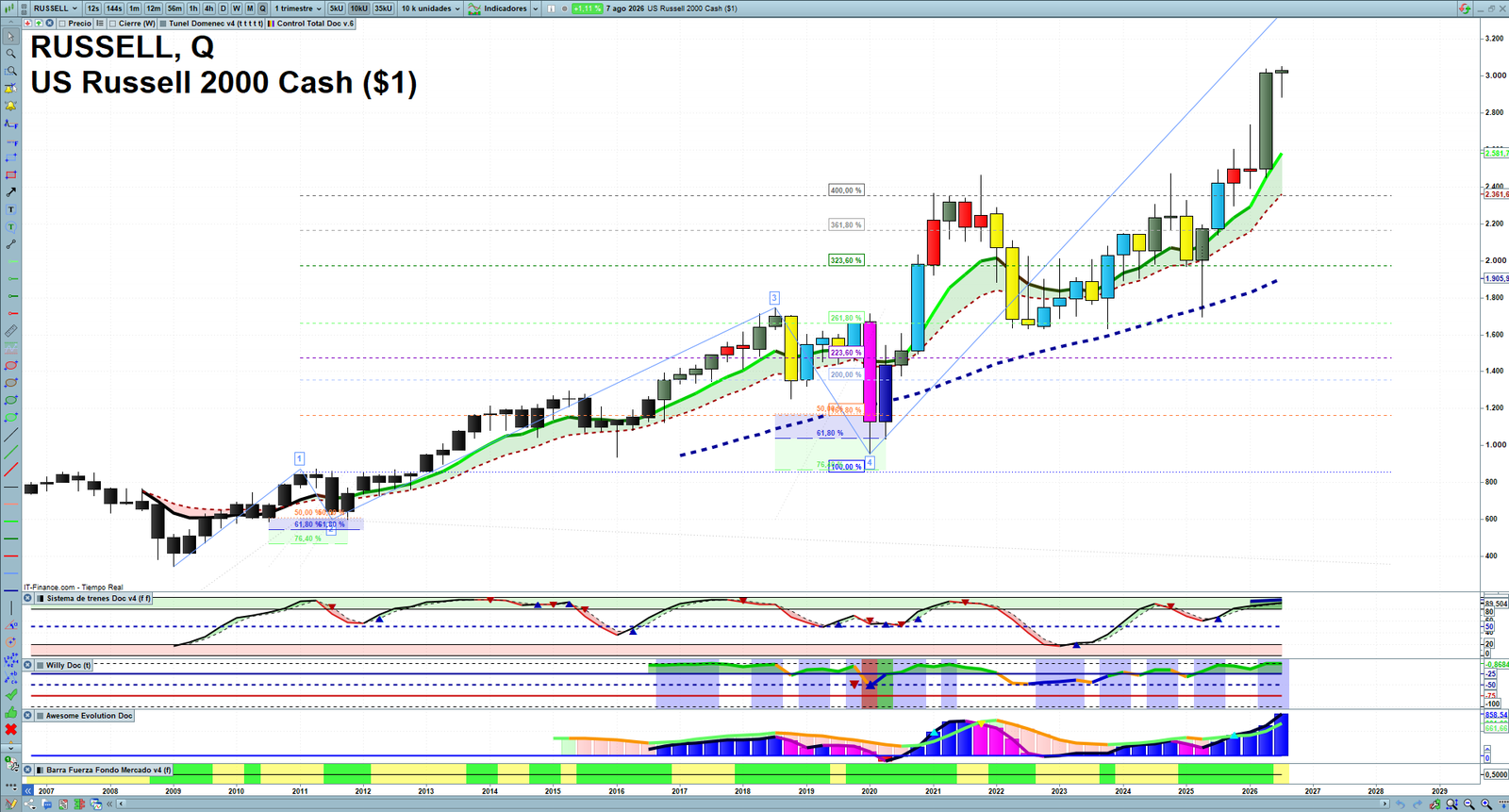The width and height of the screenshot is (1509, 812).
Task: Jump to chart start with double-left arrow
Action: point(28,791)
